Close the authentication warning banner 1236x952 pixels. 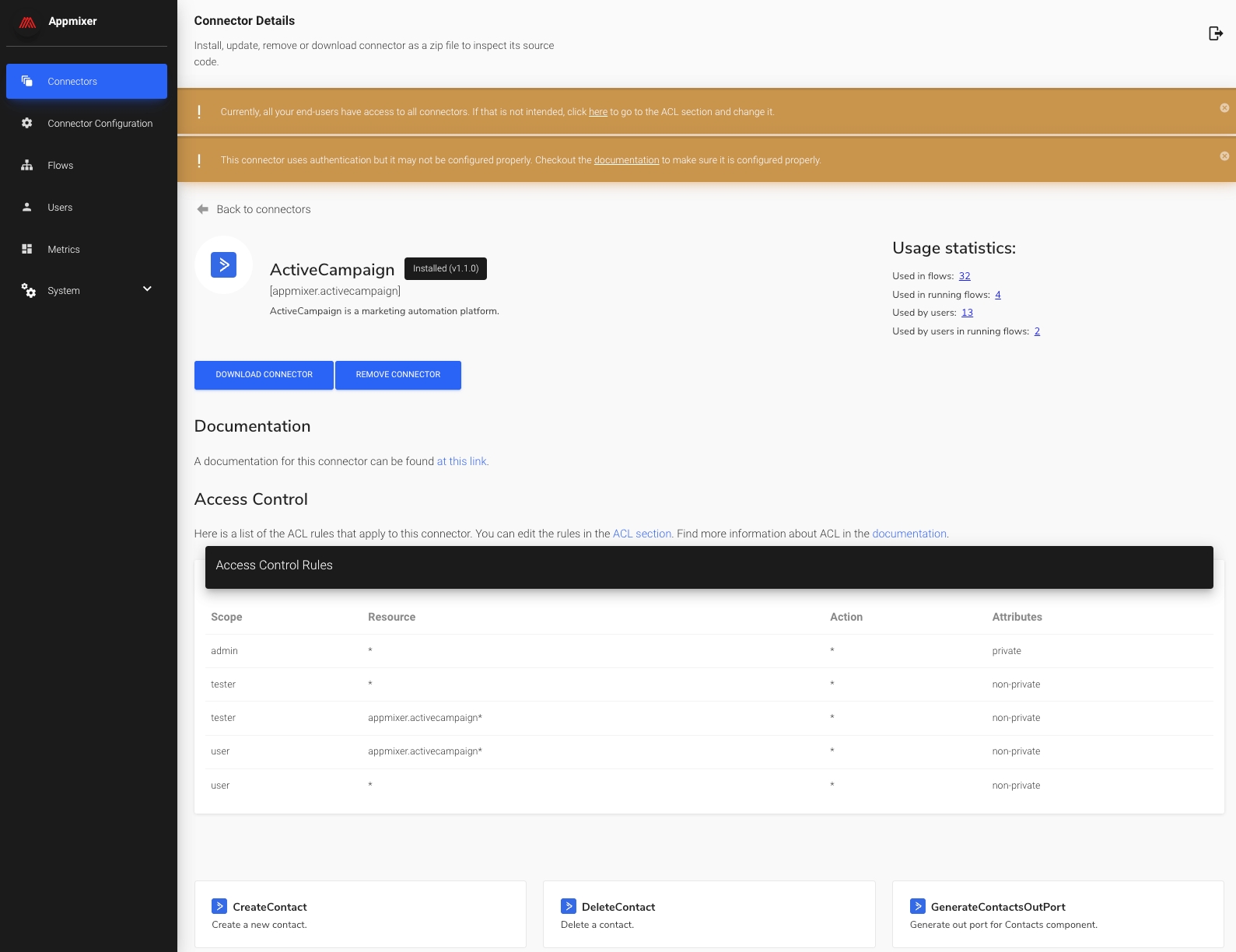point(1224,156)
